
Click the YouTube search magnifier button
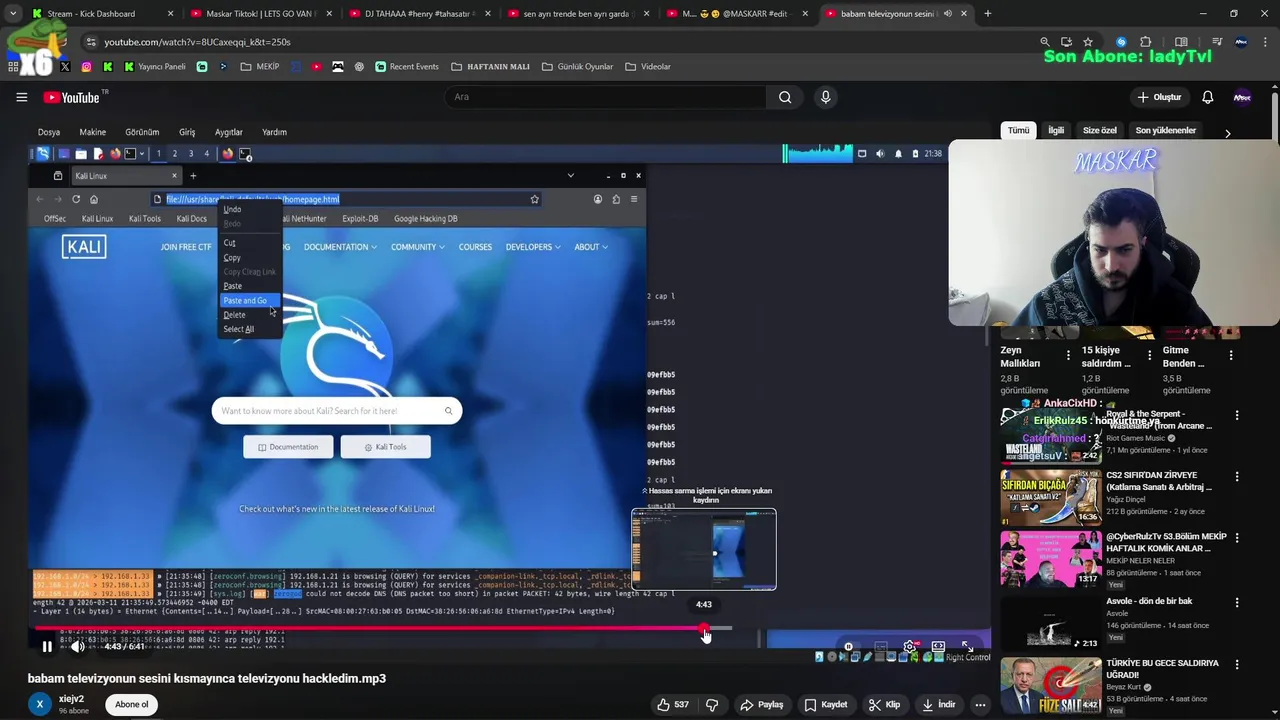tap(785, 97)
